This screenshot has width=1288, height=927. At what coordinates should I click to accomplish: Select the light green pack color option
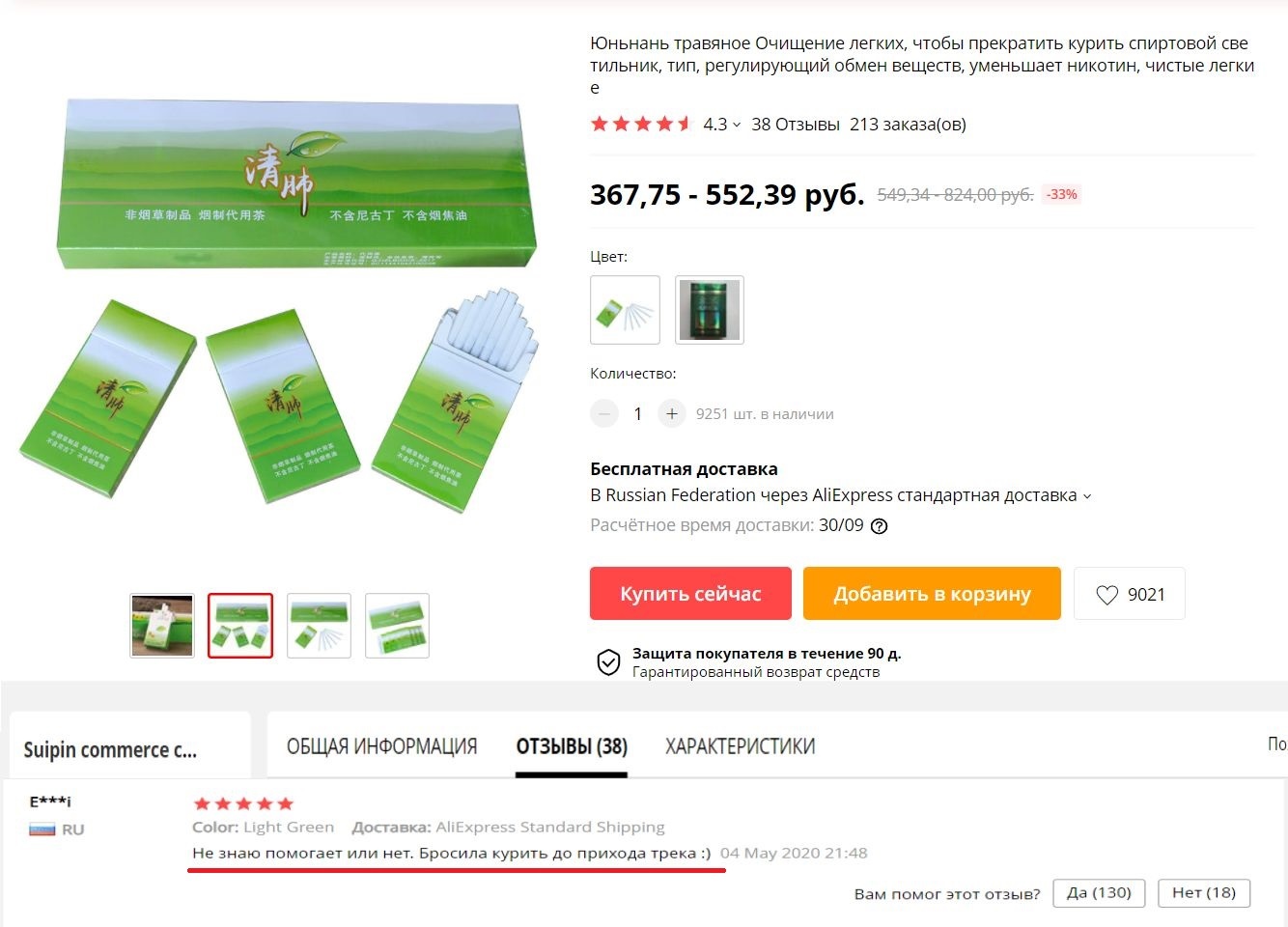[625, 310]
